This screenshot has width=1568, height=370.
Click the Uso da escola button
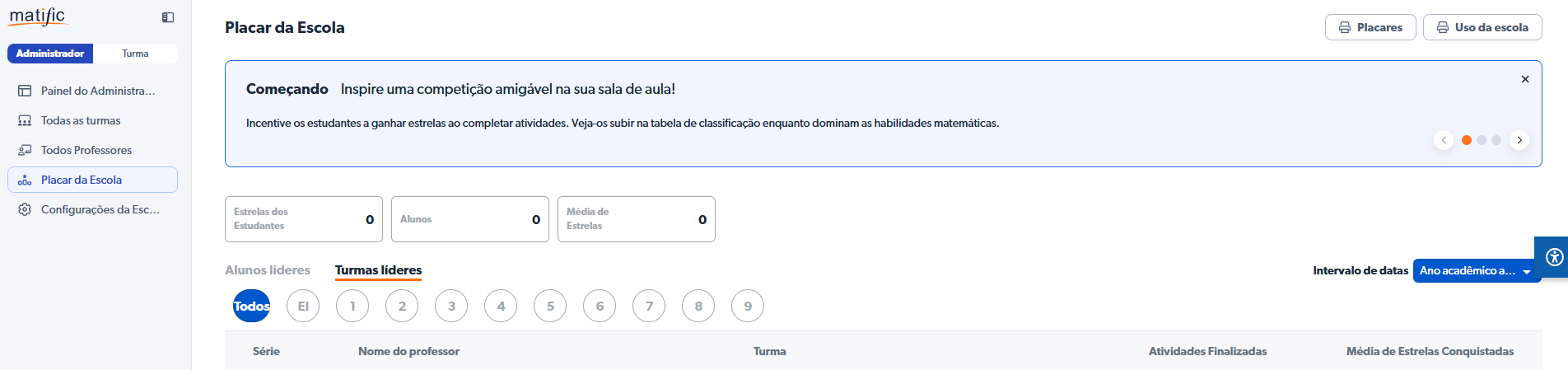(1482, 27)
